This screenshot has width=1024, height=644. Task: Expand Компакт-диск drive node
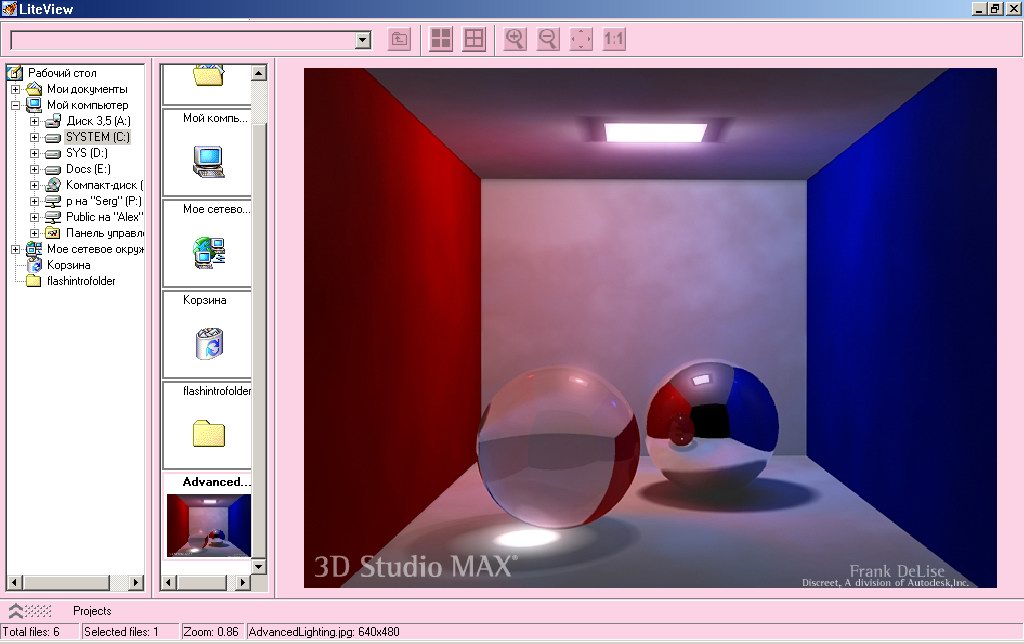click(35, 185)
